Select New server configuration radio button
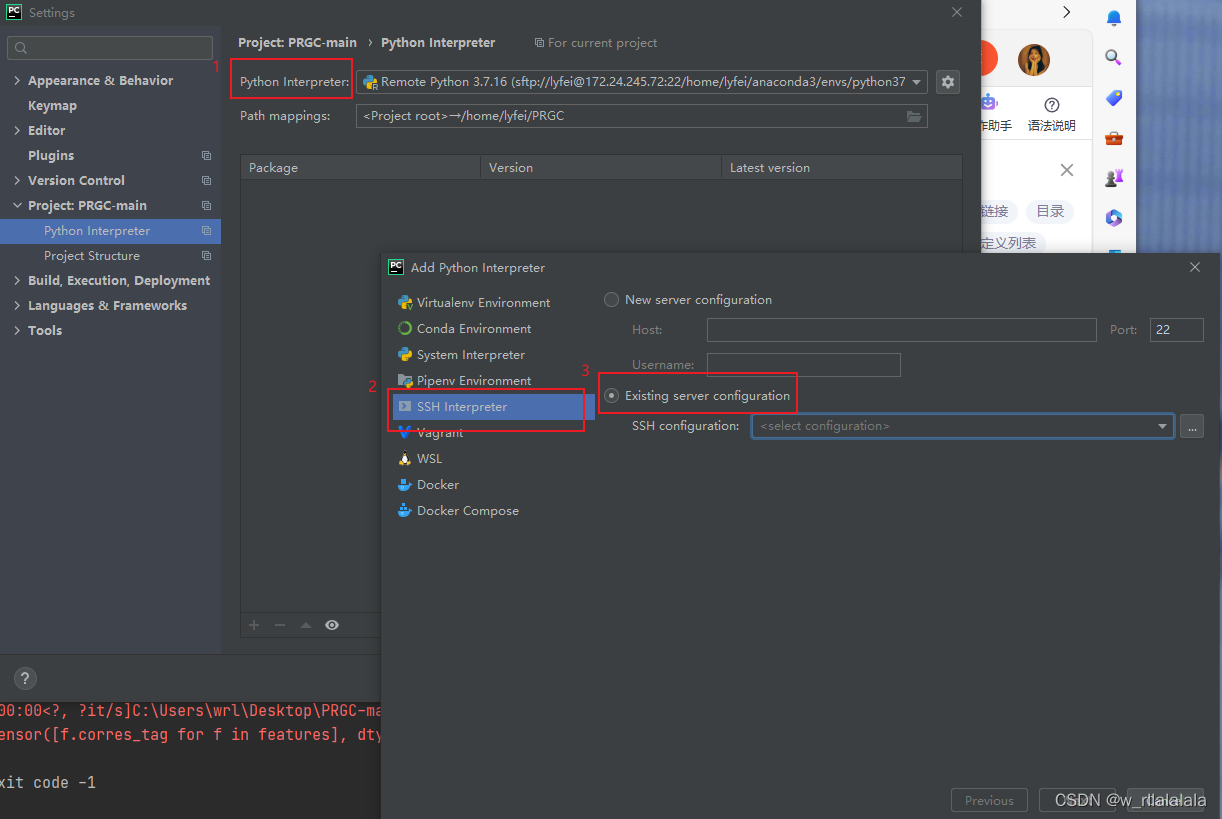The width and height of the screenshot is (1222, 819). (611, 299)
